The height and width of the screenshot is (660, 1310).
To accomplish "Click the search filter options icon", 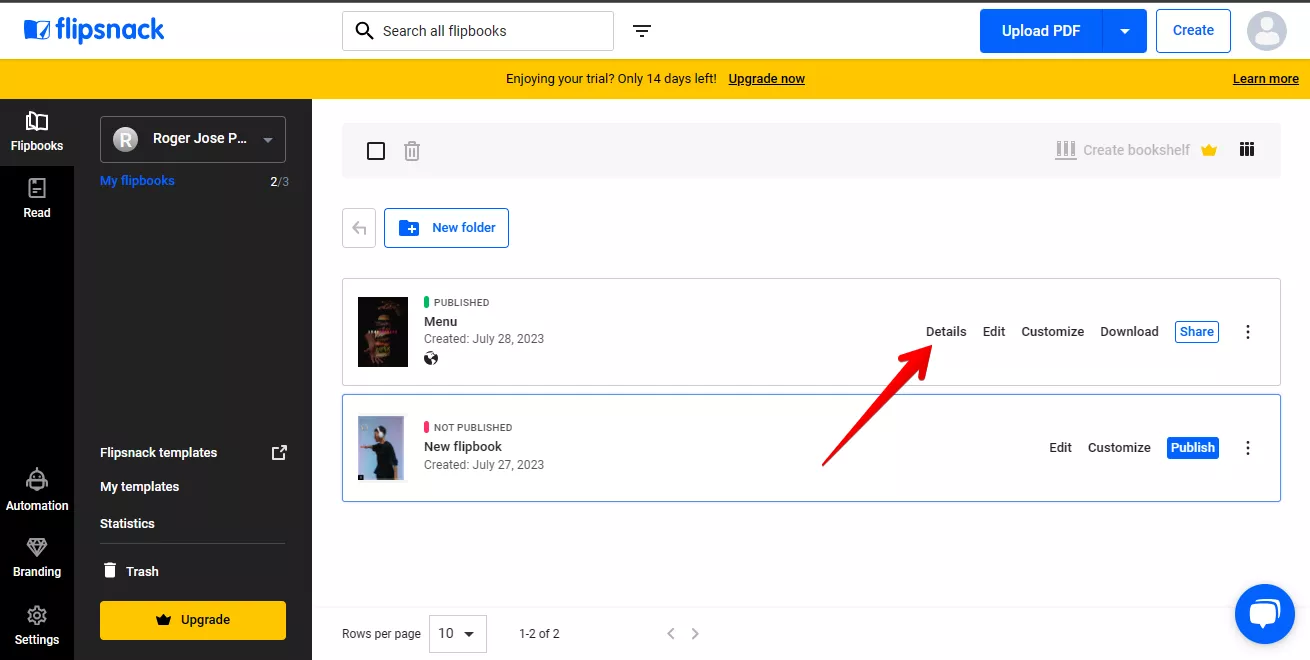I will point(642,31).
